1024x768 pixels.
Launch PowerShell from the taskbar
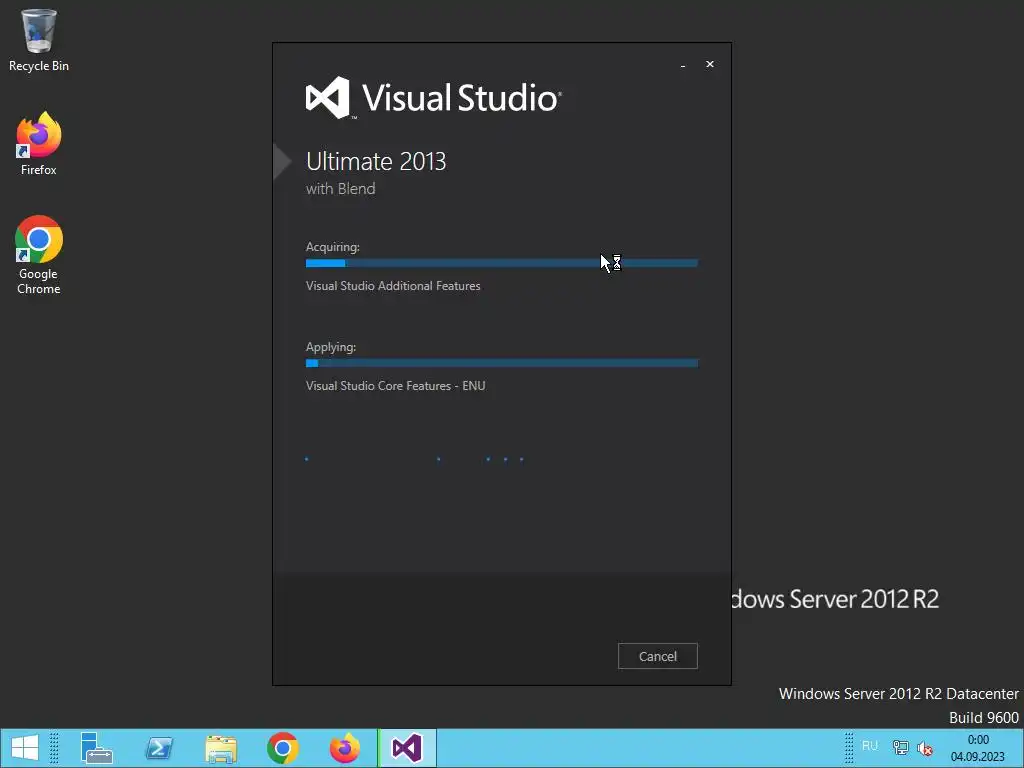click(x=159, y=748)
